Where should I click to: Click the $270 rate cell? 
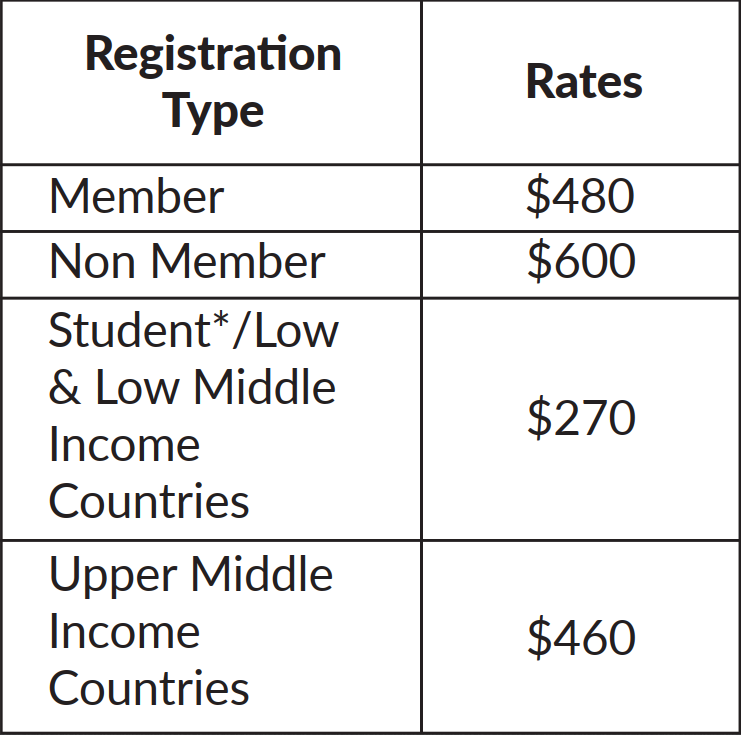click(581, 418)
